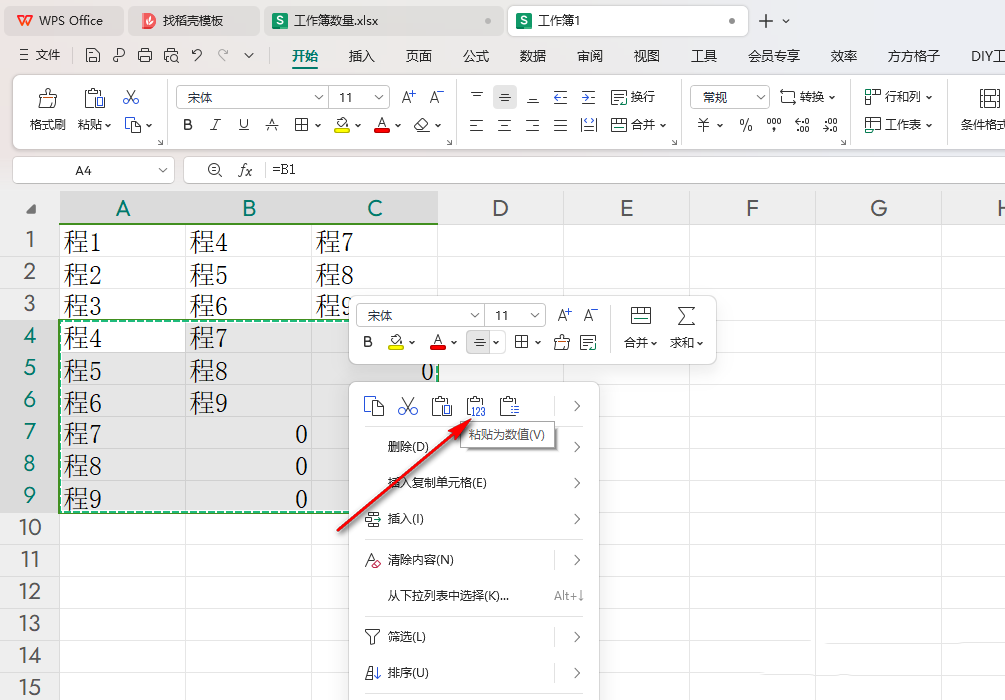Screen dimensions: 1005x700
Task: Click the Decrease Indent icon
Action: point(560,97)
